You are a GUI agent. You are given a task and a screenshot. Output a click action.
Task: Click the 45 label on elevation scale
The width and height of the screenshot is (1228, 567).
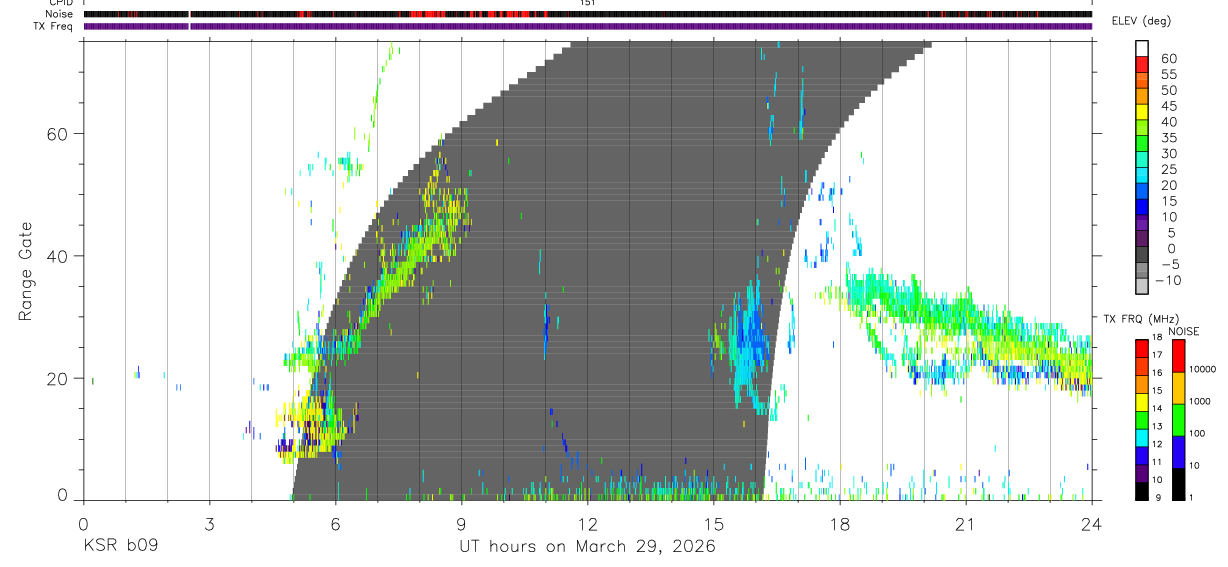pyautogui.click(x=1168, y=106)
